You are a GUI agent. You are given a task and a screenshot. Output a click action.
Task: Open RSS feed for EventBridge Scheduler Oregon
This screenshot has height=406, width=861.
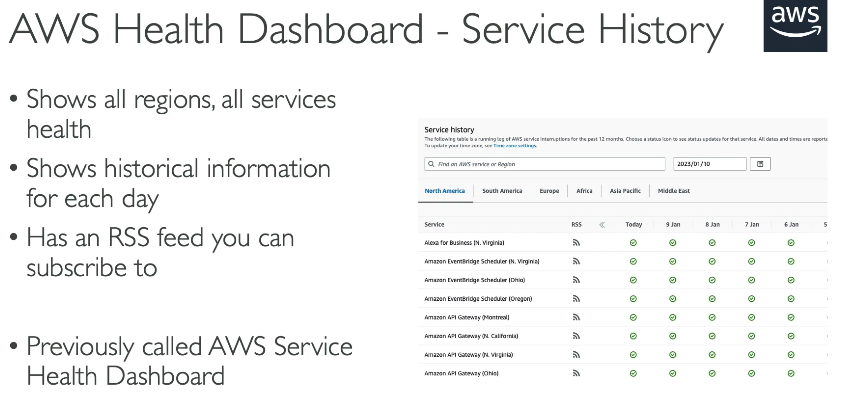tap(576, 299)
